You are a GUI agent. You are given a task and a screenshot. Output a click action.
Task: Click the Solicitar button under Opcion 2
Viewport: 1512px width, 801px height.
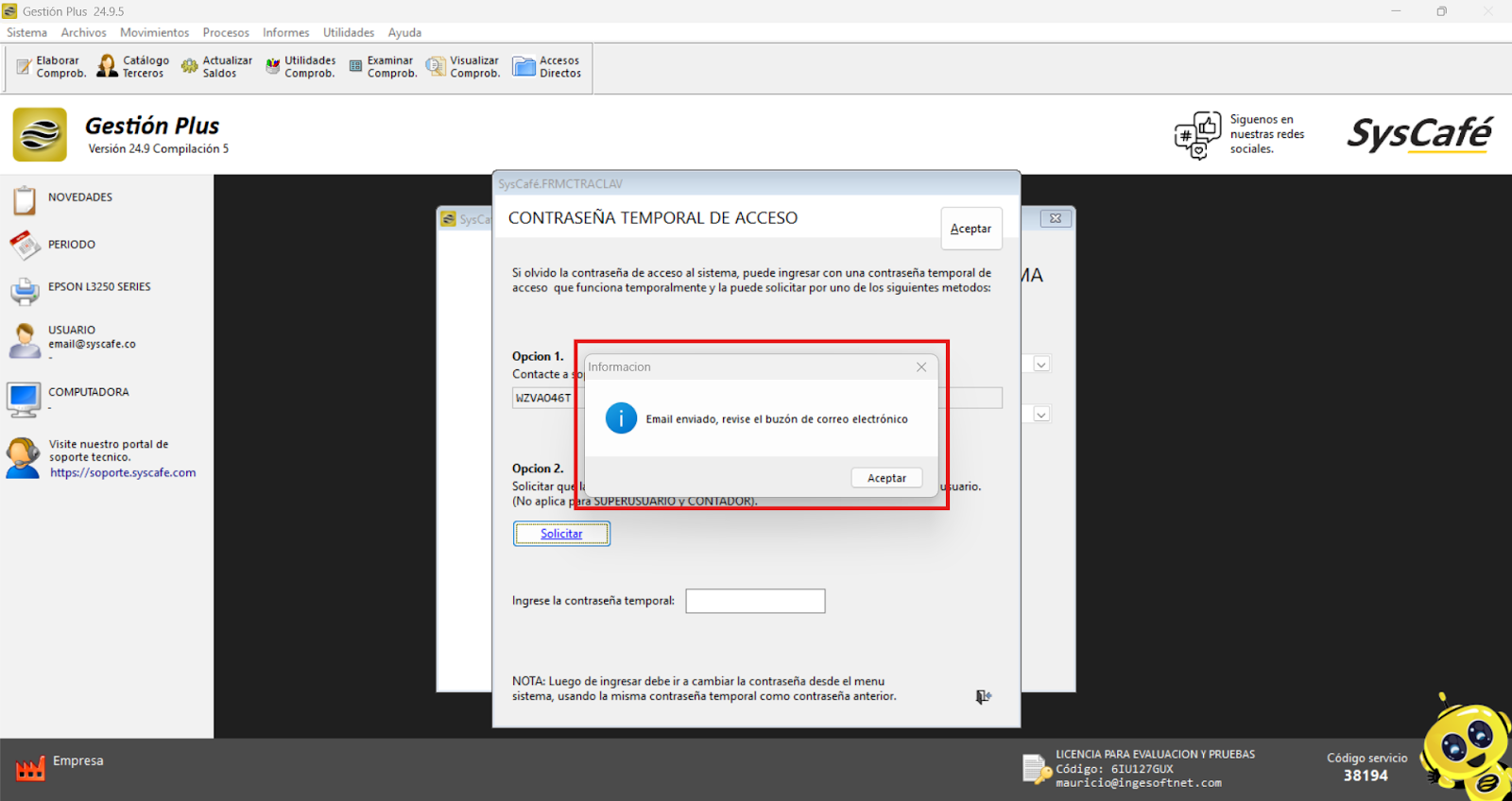(x=561, y=534)
